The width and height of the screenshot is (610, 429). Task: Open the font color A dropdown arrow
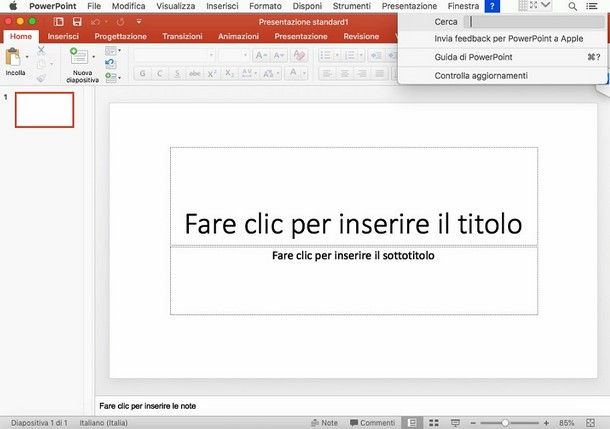click(304, 74)
